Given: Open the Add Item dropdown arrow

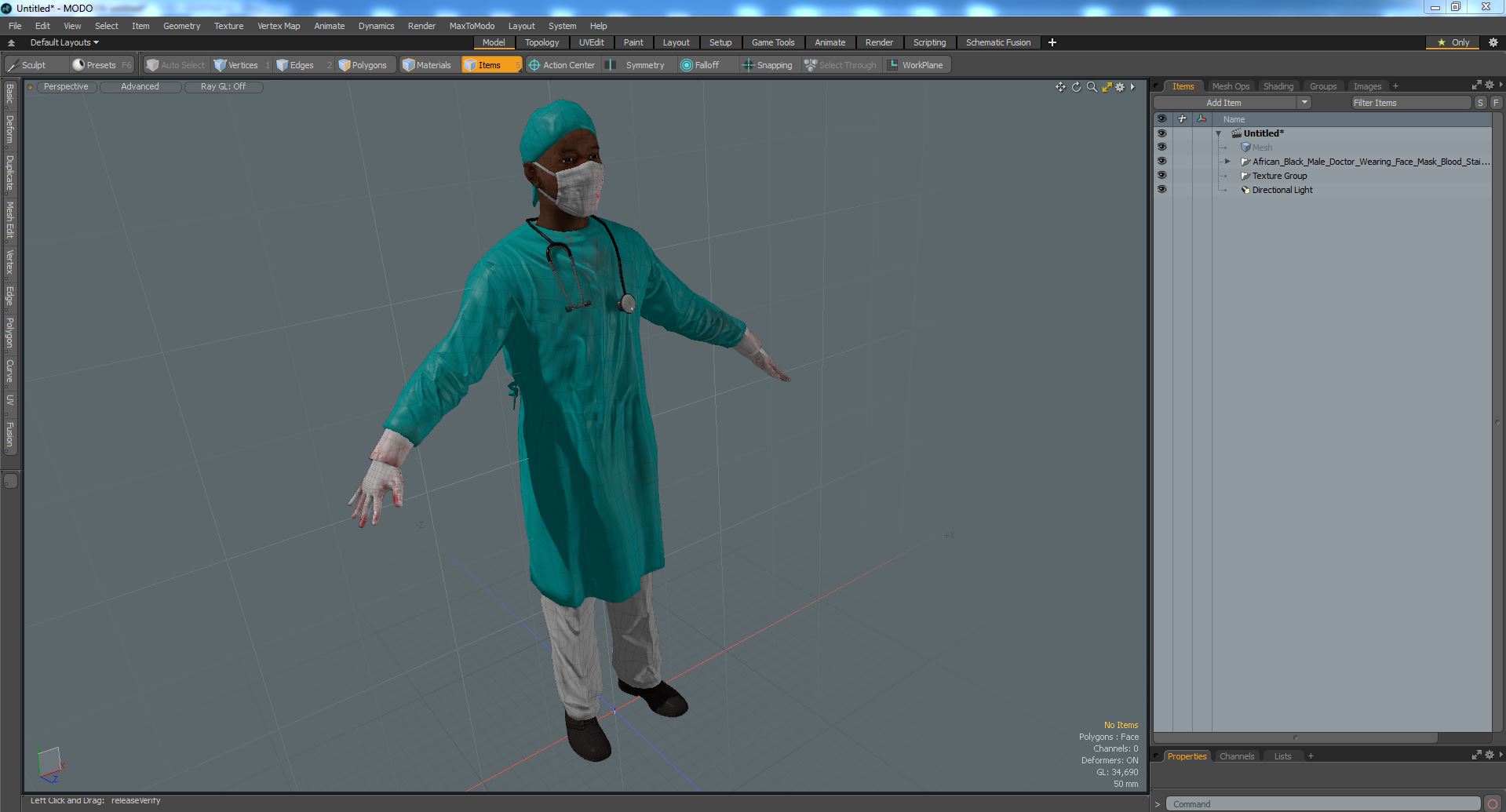Looking at the screenshot, I should point(1304,103).
